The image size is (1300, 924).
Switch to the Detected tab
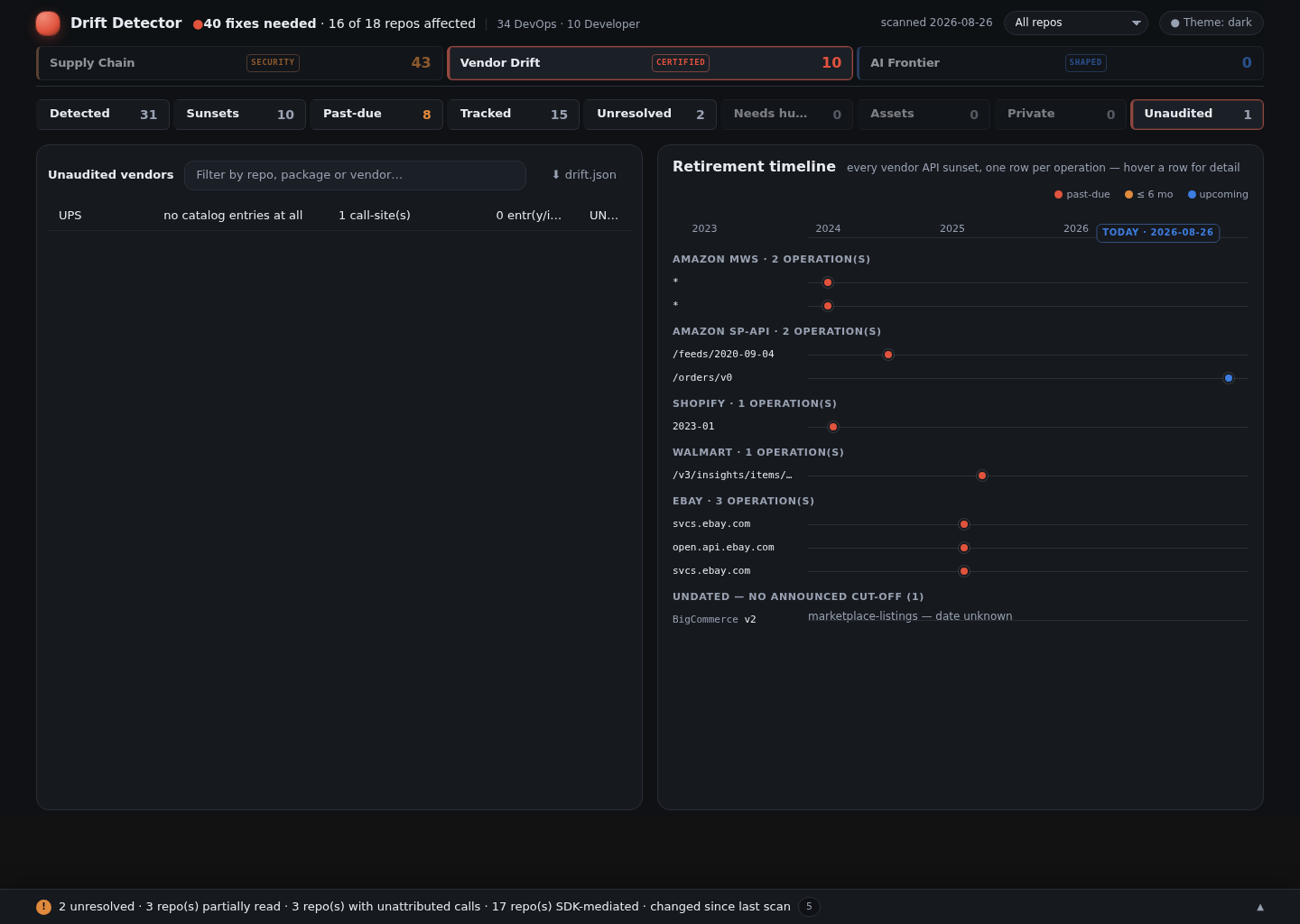(x=103, y=115)
